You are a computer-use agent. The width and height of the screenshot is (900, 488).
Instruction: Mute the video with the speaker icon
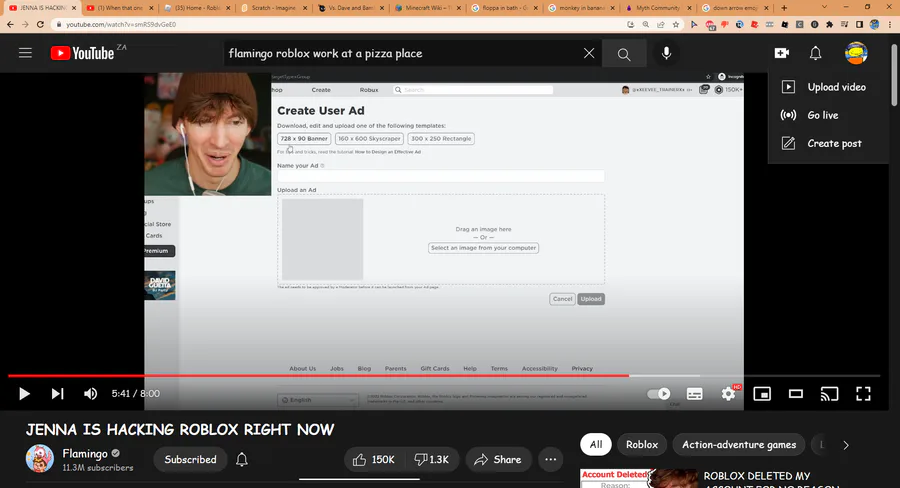tap(90, 394)
